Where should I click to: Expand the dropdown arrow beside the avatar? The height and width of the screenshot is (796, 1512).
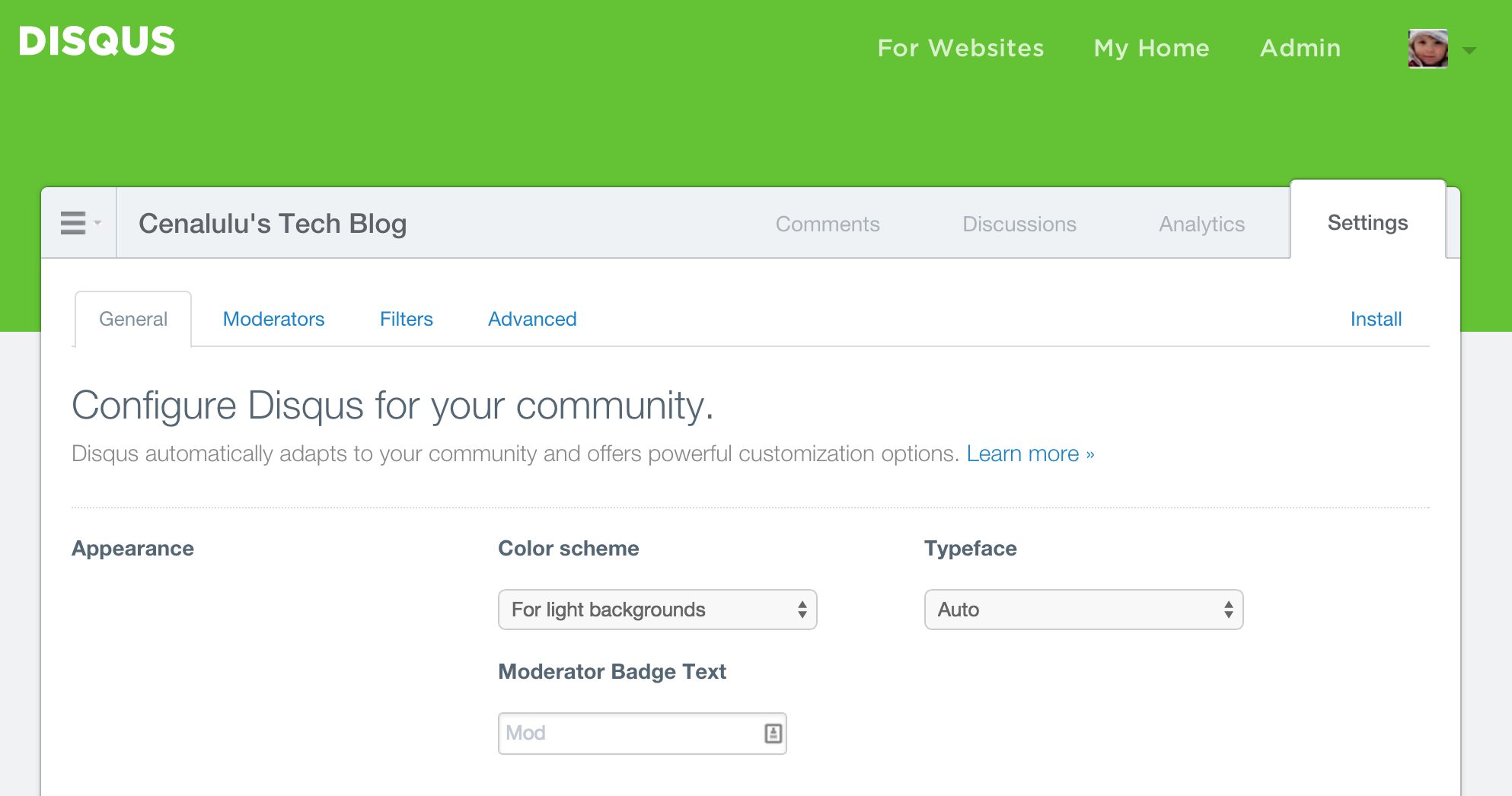point(1469,51)
